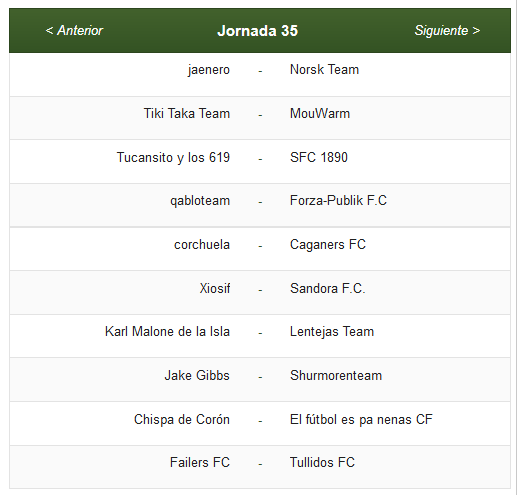Select Forza-Publik F.C
The height and width of the screenshot is (495, 517).
338,201
